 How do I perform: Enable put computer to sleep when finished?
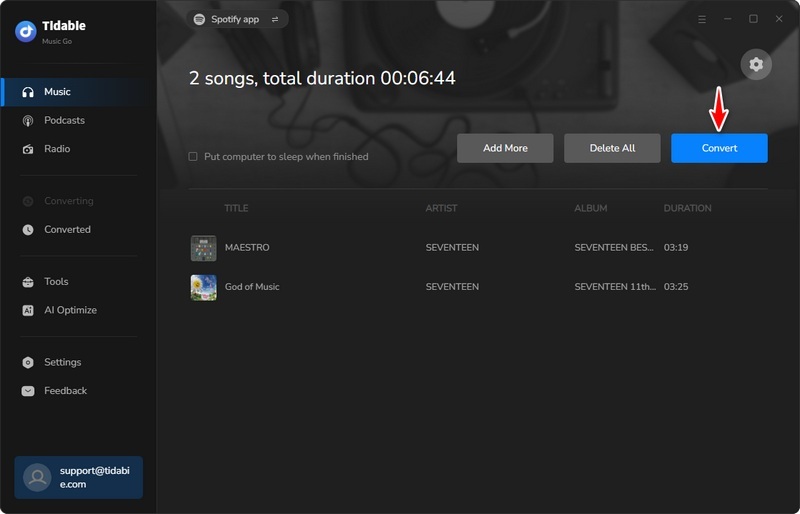click(193, 157)
